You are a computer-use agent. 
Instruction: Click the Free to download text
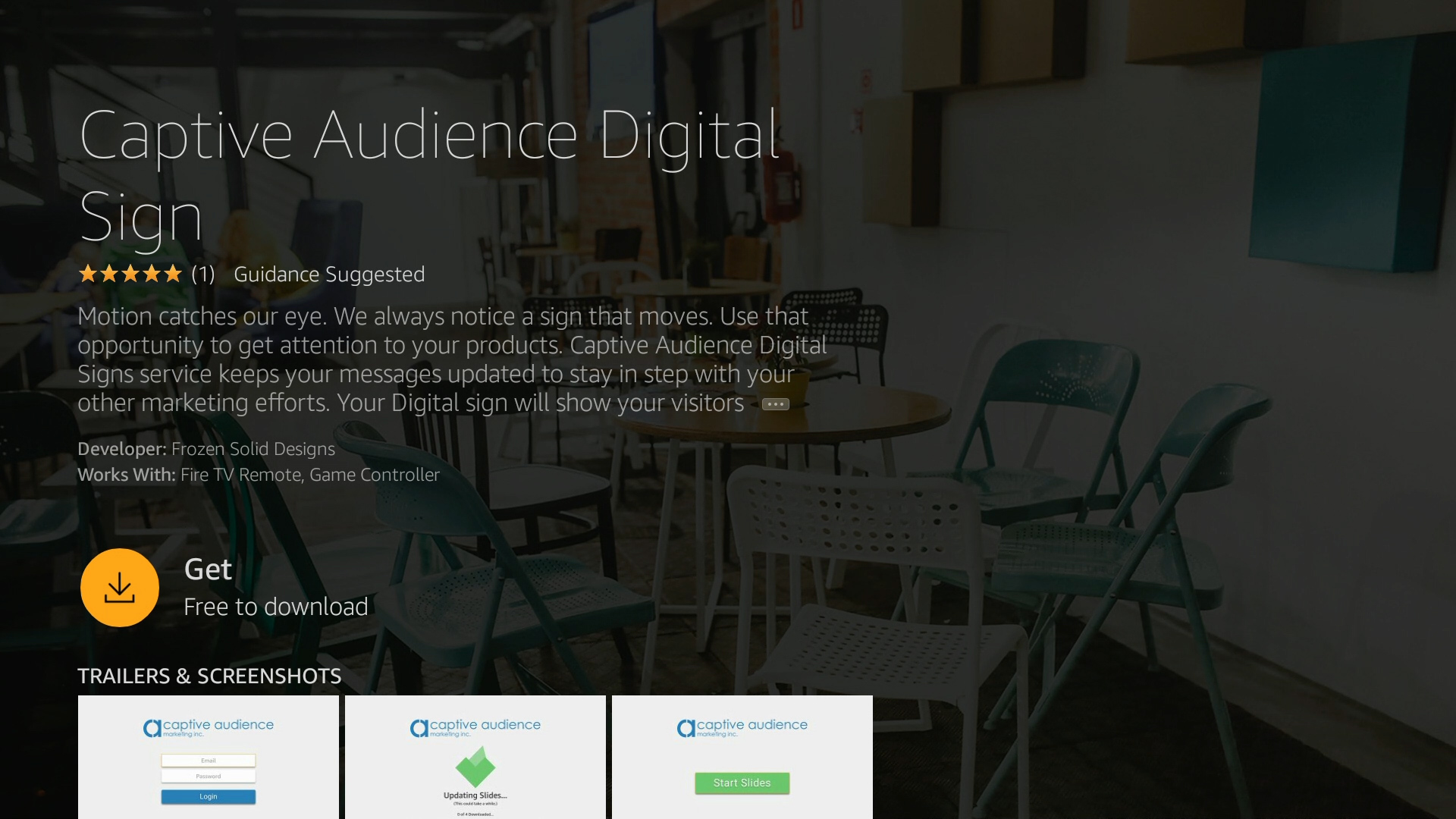coord(276,607)
